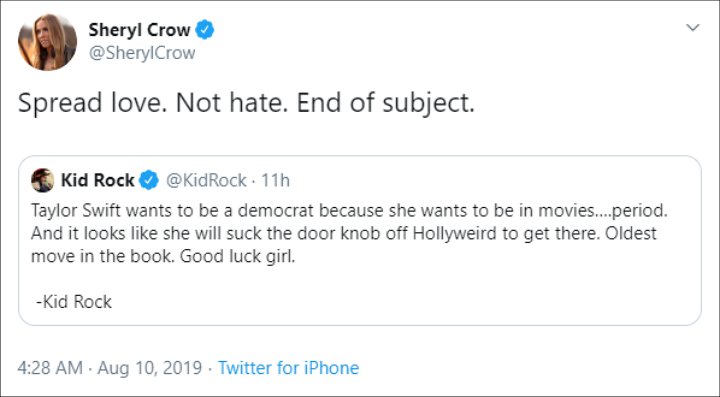The image size is (720, 397).
Task: Click "End of subject." in main tweet
Action: point(385,103)
